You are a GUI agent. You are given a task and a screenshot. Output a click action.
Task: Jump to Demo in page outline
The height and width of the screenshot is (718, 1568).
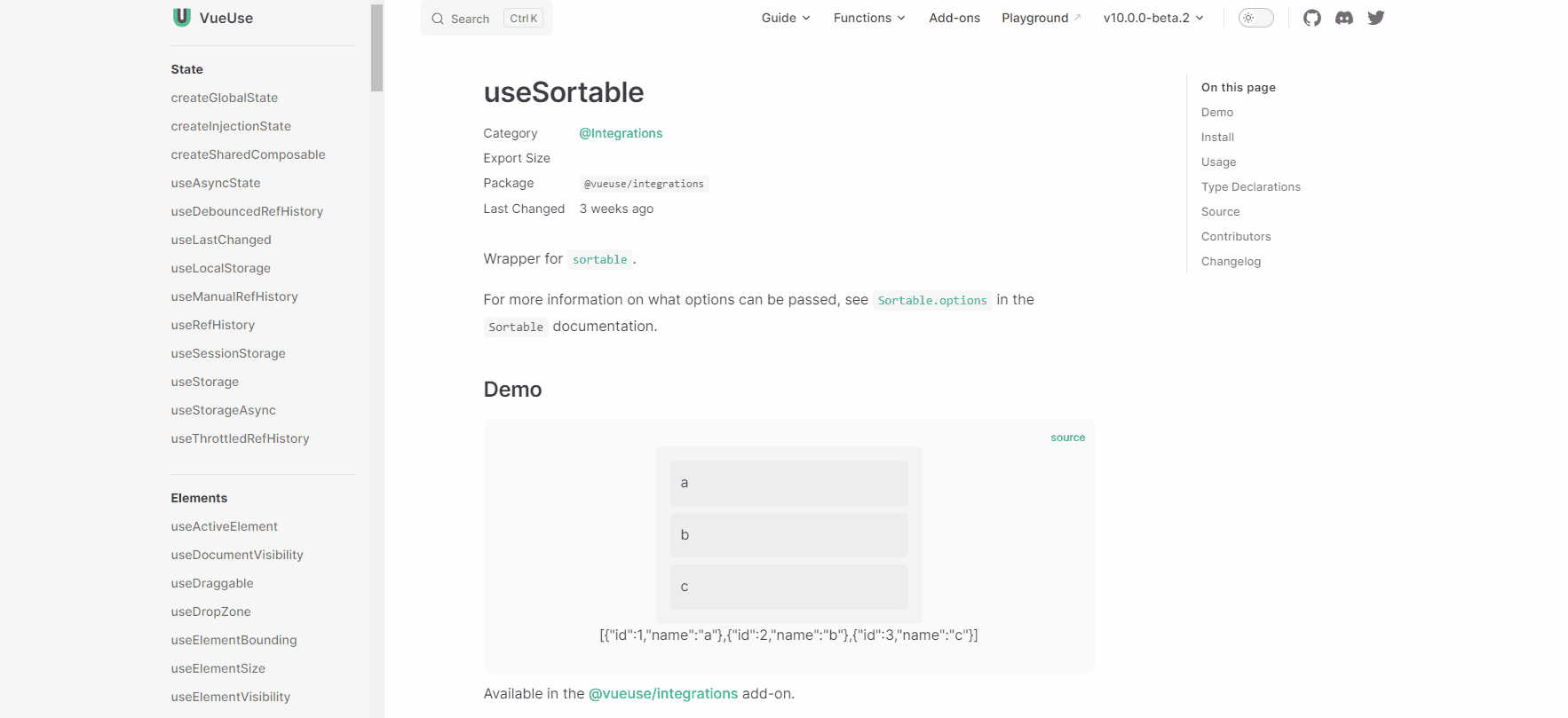(x=1217, y=112)
